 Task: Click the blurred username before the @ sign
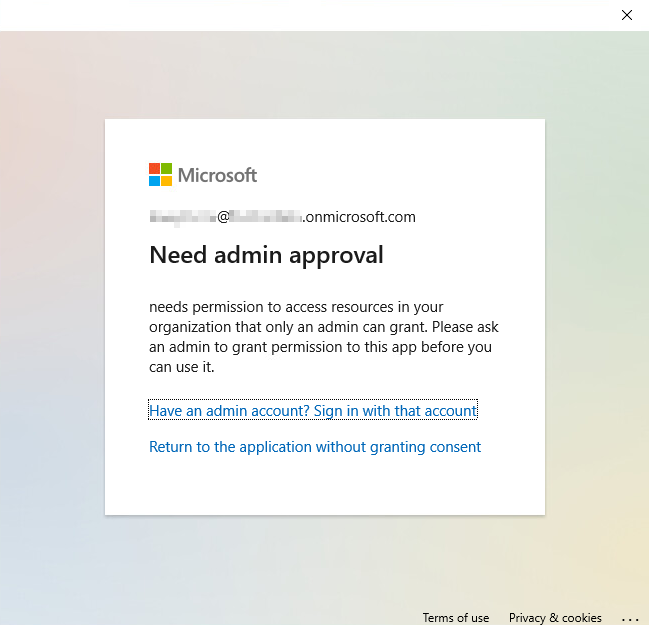[x=183, y=217]
